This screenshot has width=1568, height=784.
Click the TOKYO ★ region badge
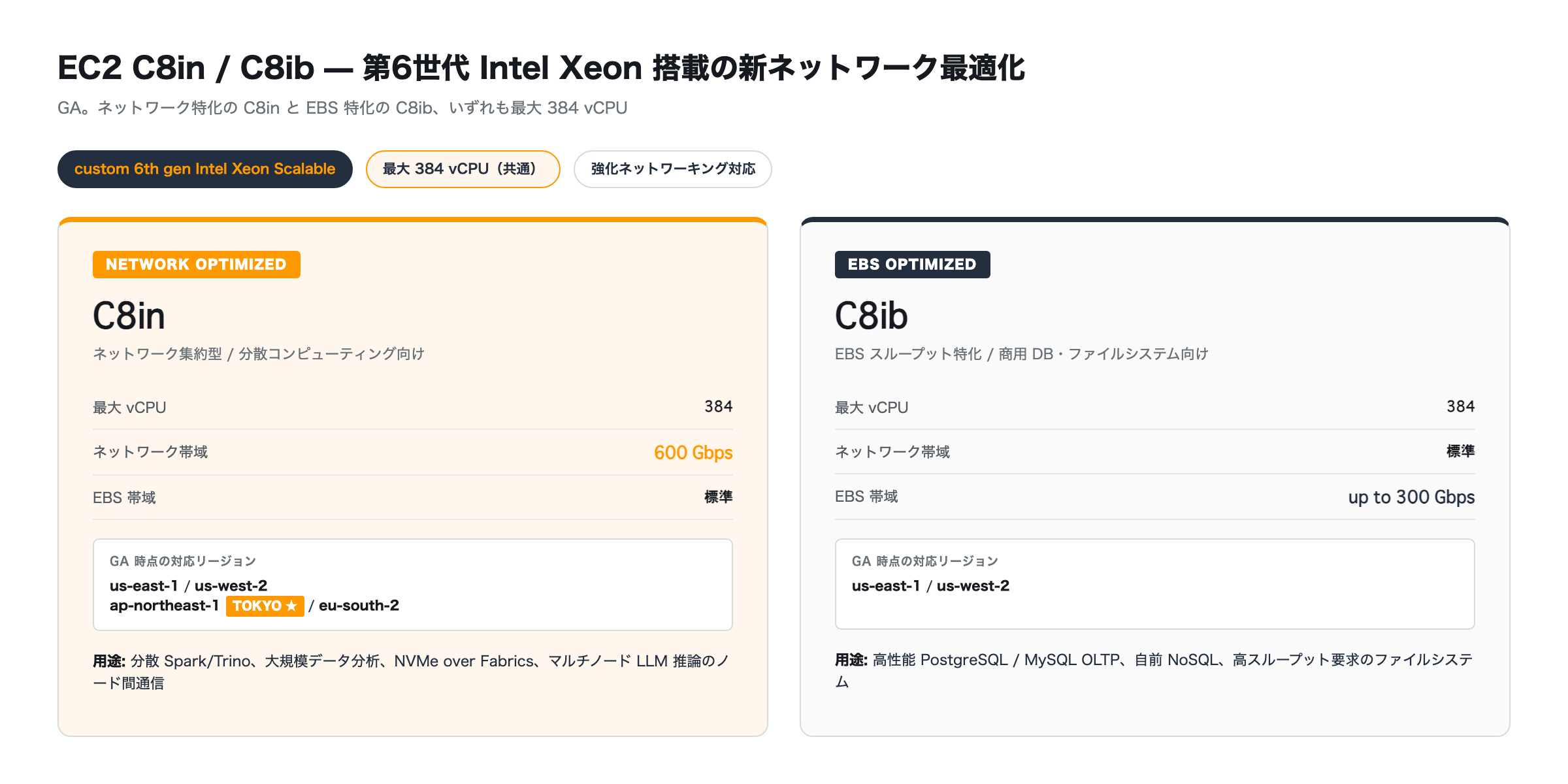[265, 606]
